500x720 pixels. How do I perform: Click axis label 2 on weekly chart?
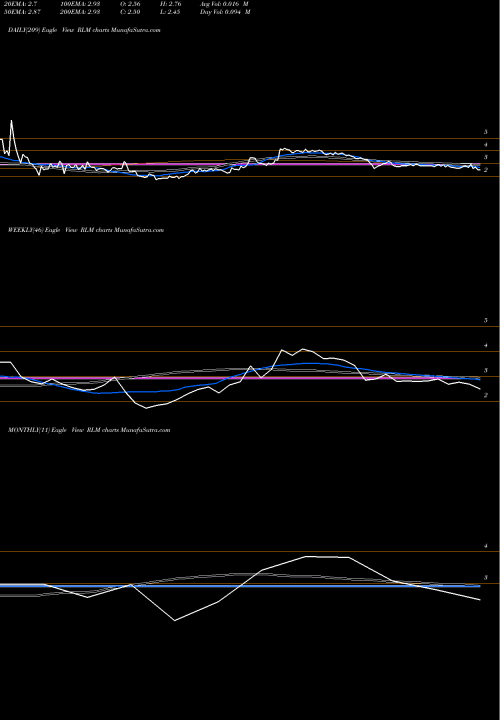click(x=486, y=395)
